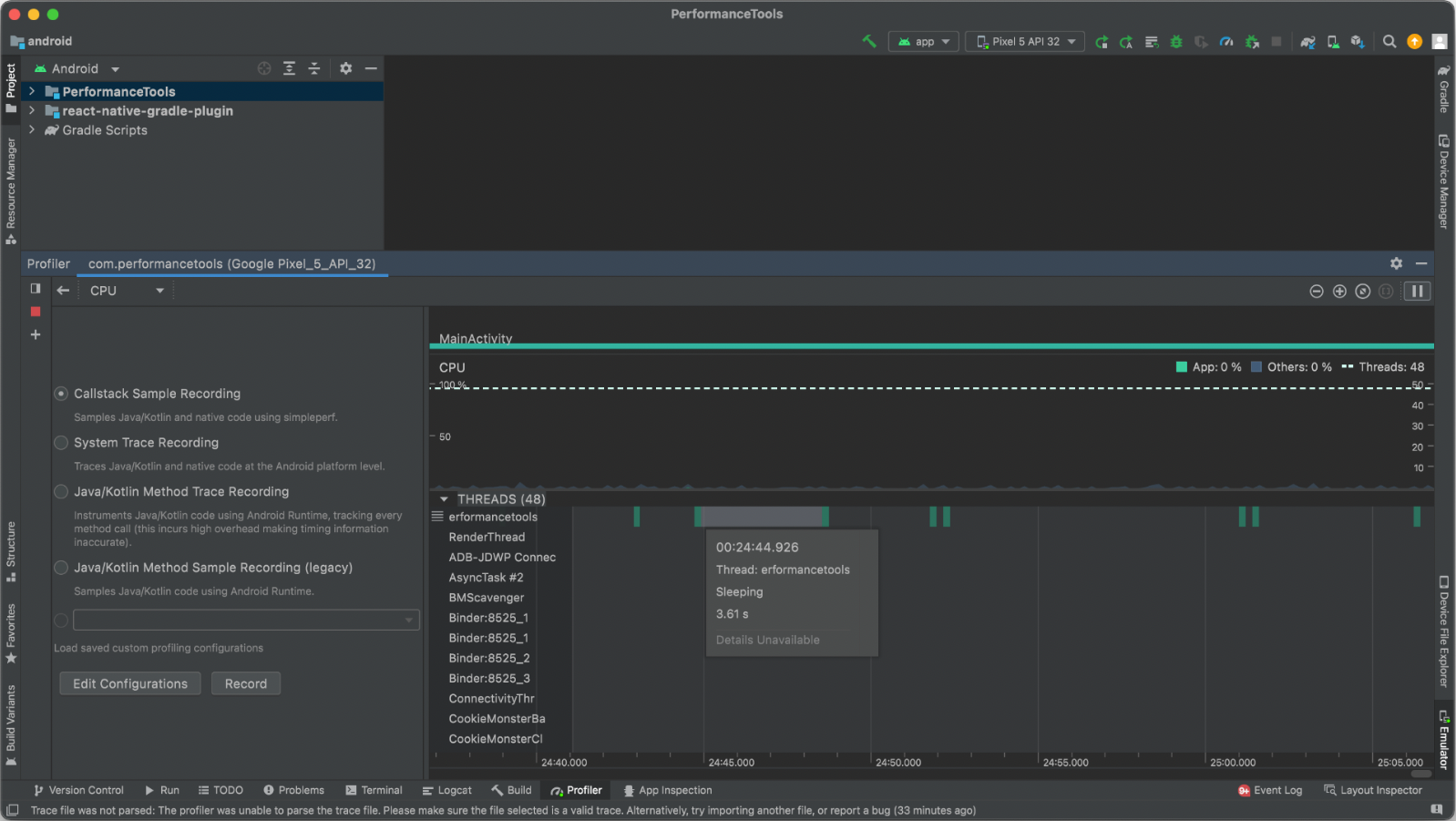Click the Profile app speedometer icon
1456x821 pixels.
(1226, 42)
